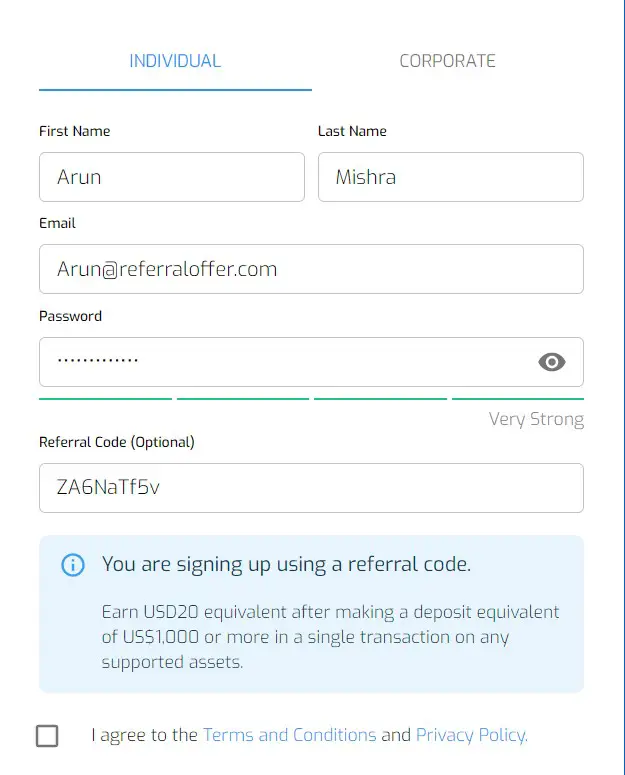625x775 pixels.
Task: Show password using the eye icon
Action: 551,362
